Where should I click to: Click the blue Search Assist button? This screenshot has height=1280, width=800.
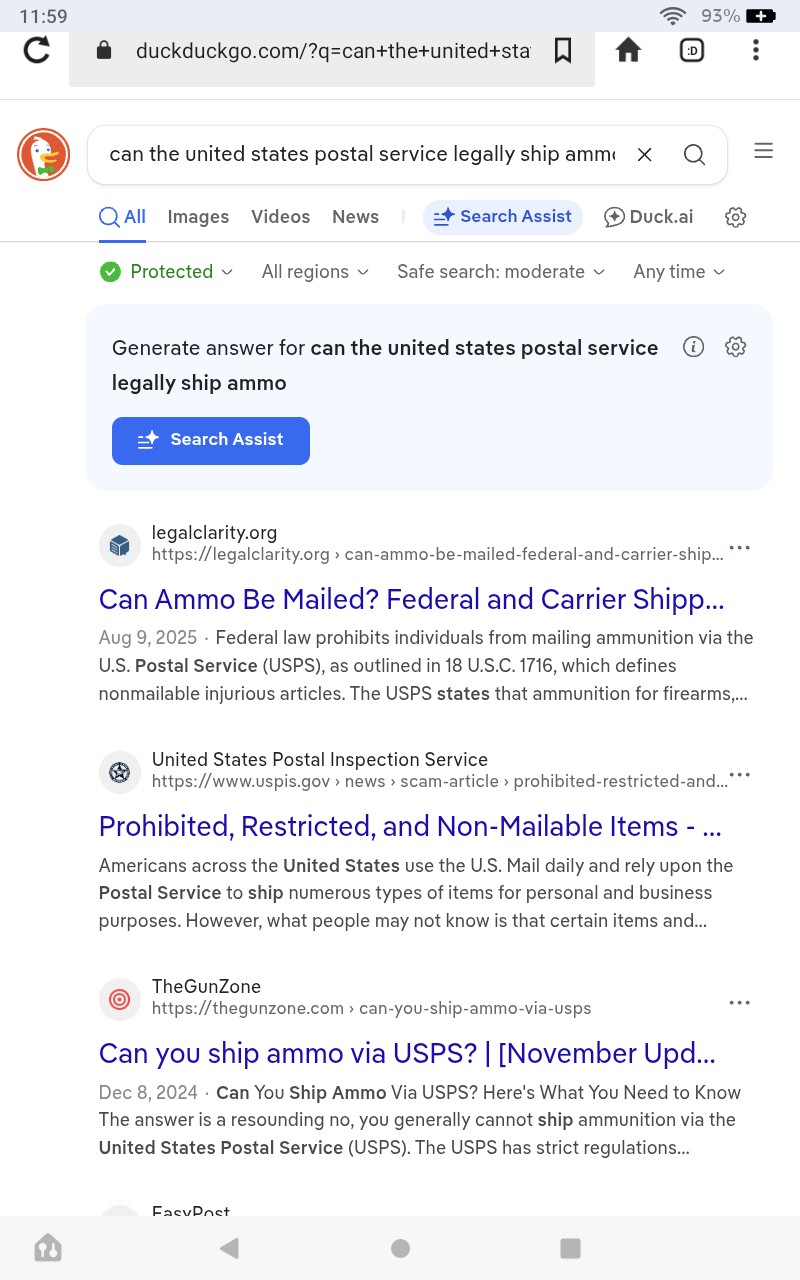coord(211,440)
